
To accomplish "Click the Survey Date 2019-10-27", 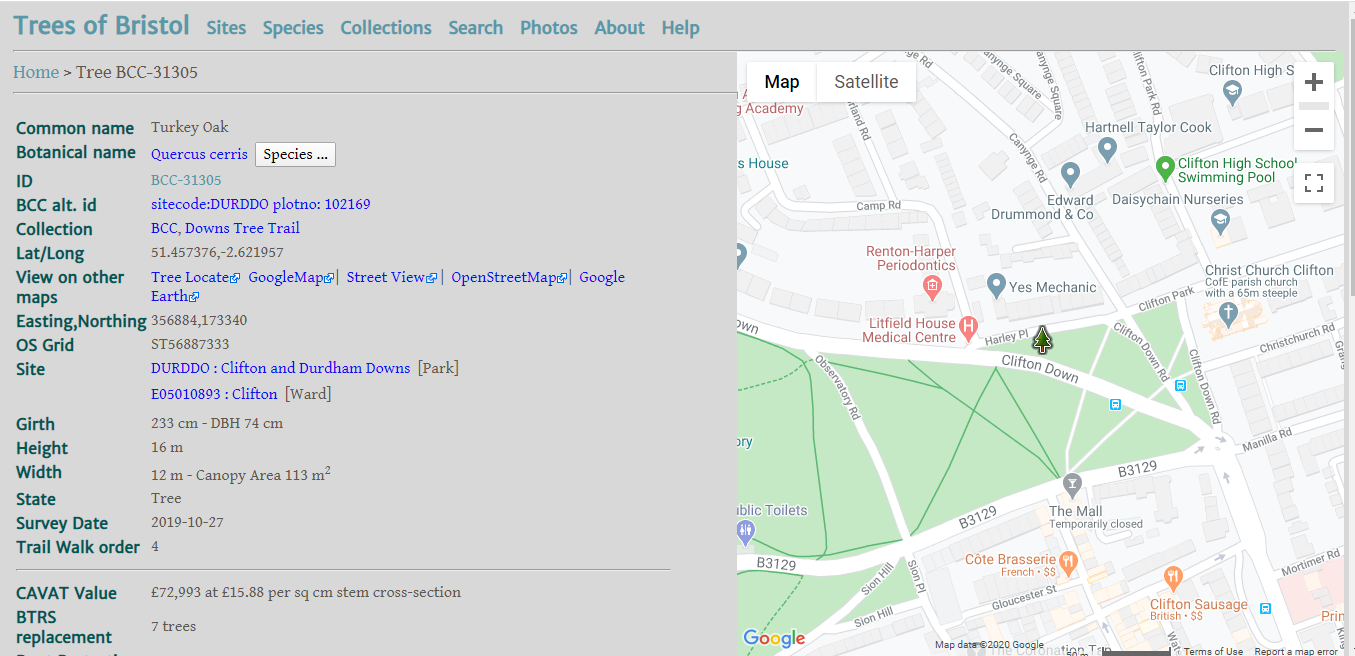I will pyautogui.click(x=186, y=522).
